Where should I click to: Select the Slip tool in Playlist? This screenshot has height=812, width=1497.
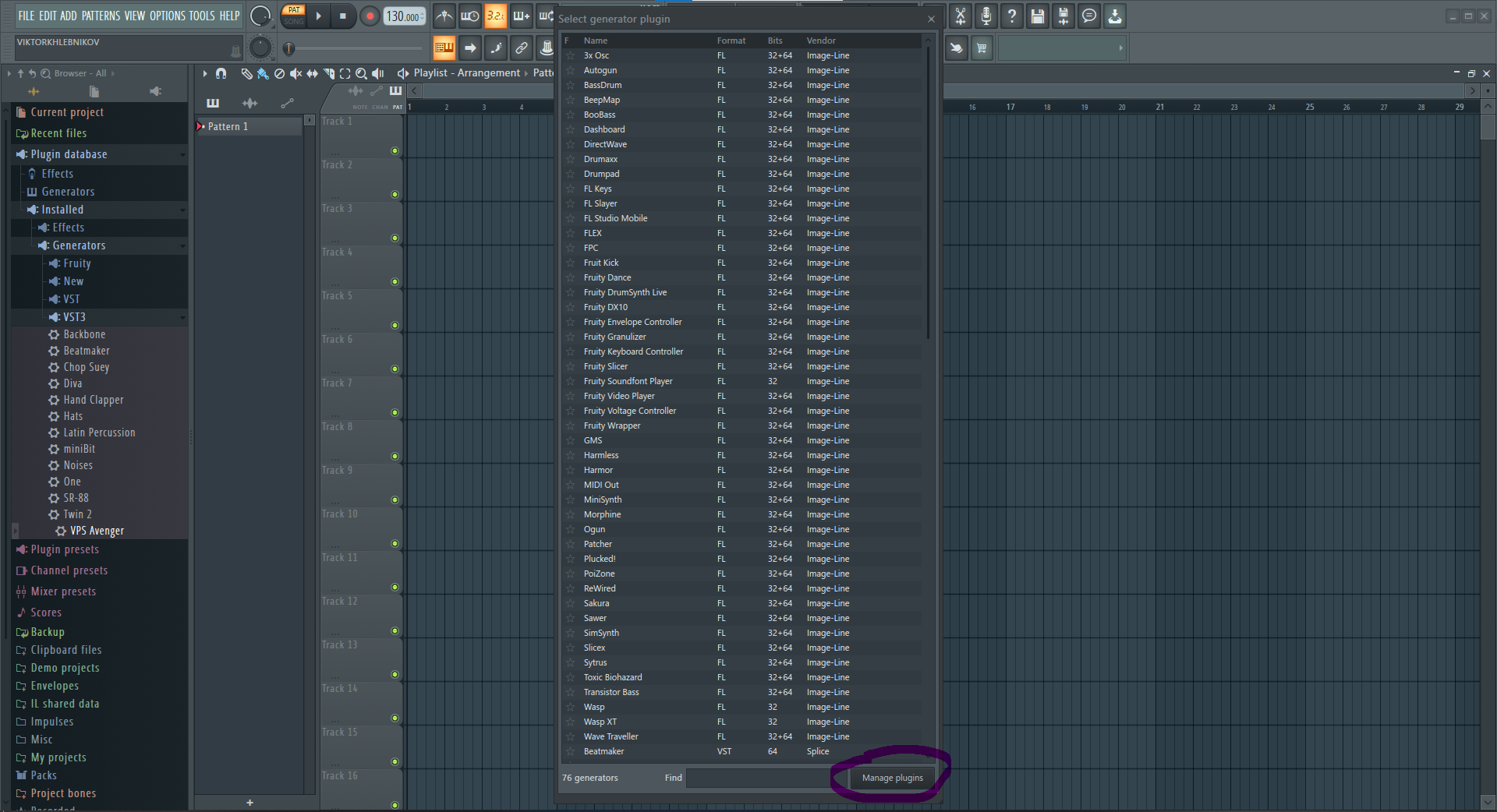coord(312,73)
